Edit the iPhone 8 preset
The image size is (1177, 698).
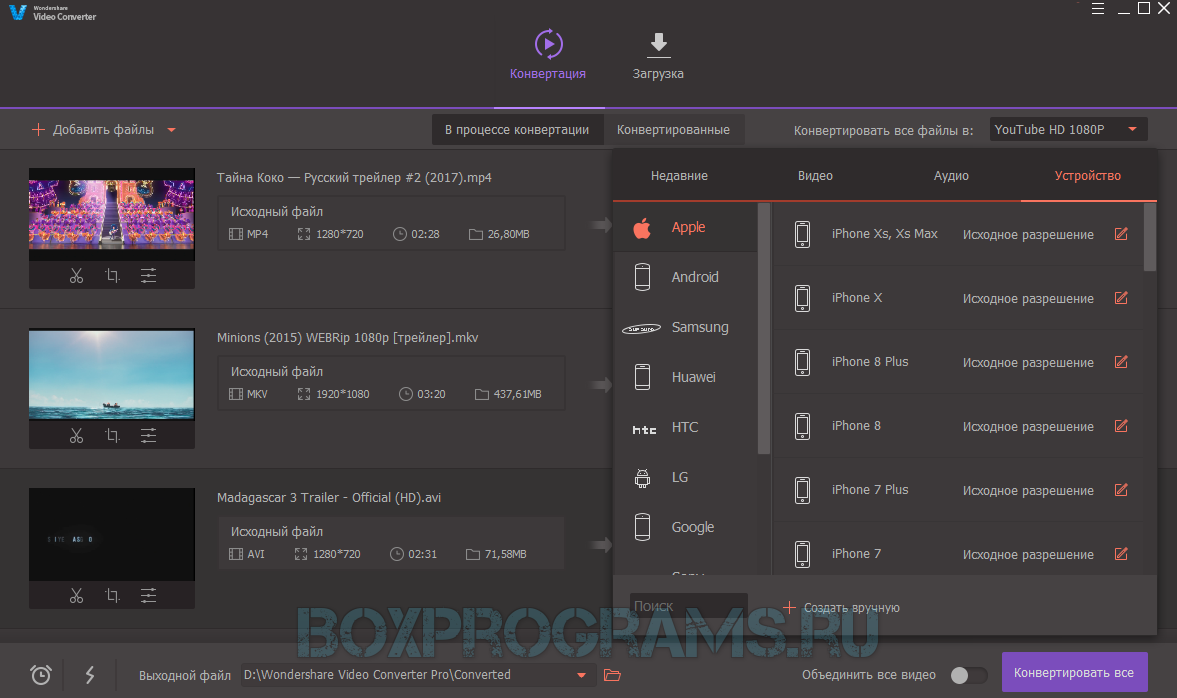[1121, 426]
